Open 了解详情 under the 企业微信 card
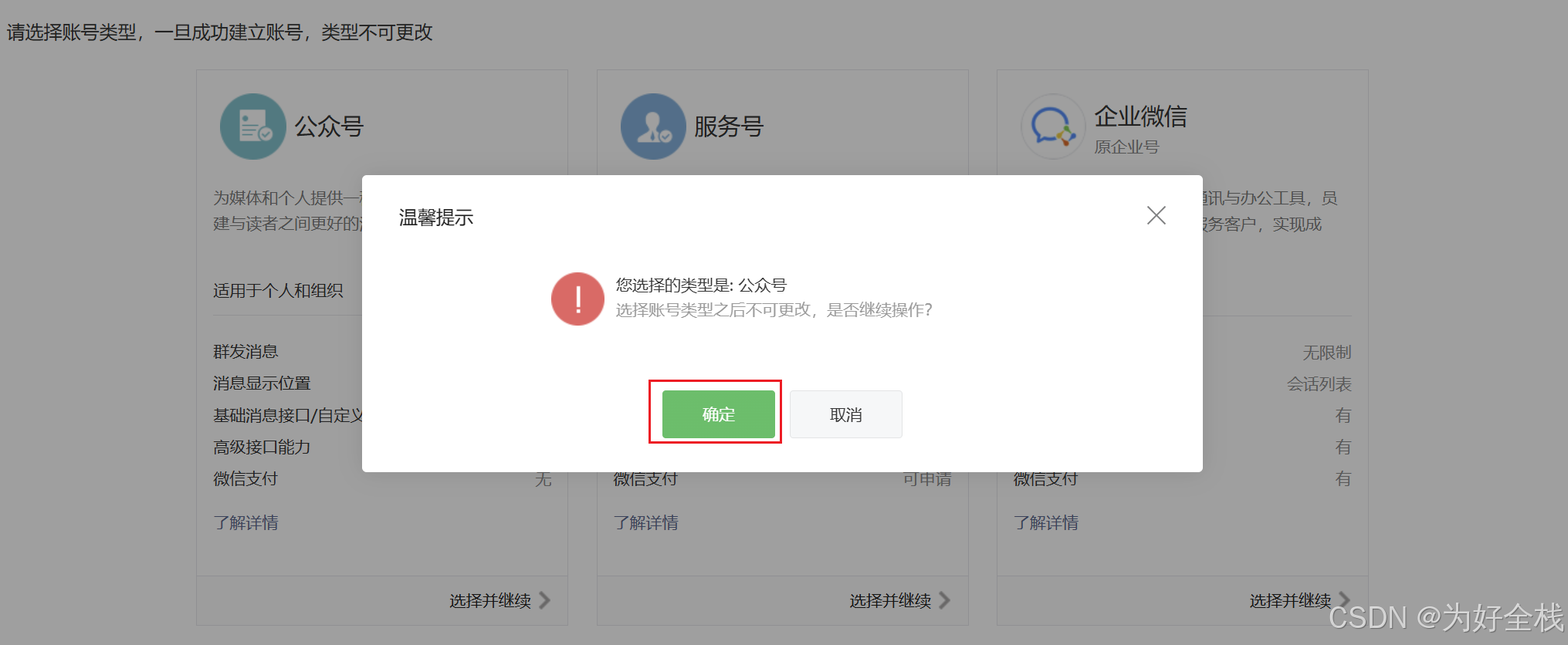Screen dimensions: 1568x645 tap(1045, 522)
